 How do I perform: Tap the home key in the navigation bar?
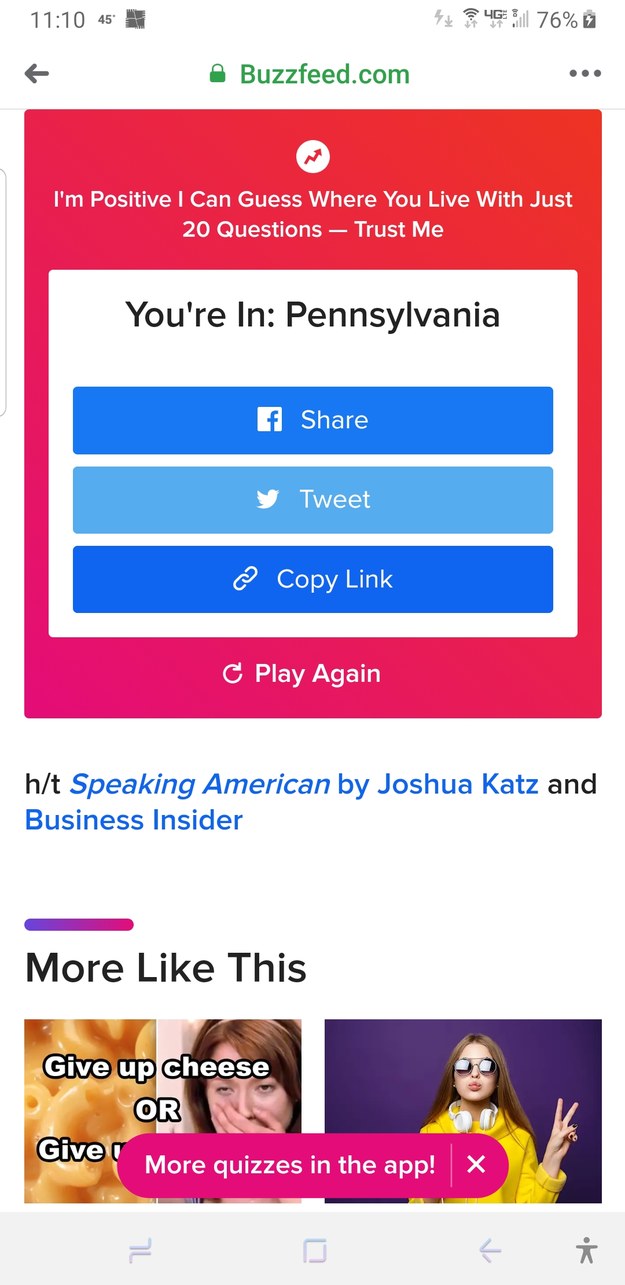click(x=313, y=1250)
